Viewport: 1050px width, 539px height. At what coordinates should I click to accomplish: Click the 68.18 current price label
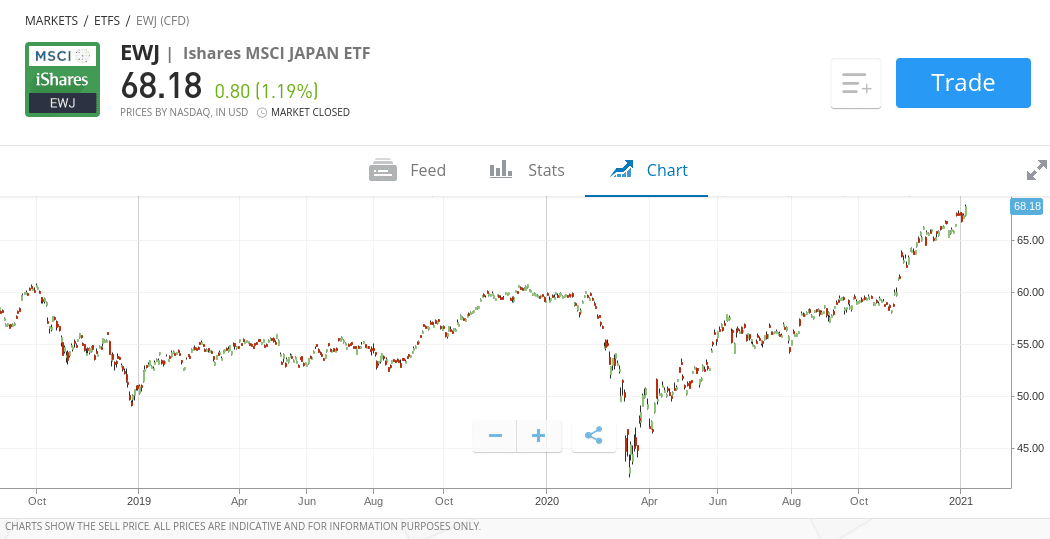tap(1026, 206)
